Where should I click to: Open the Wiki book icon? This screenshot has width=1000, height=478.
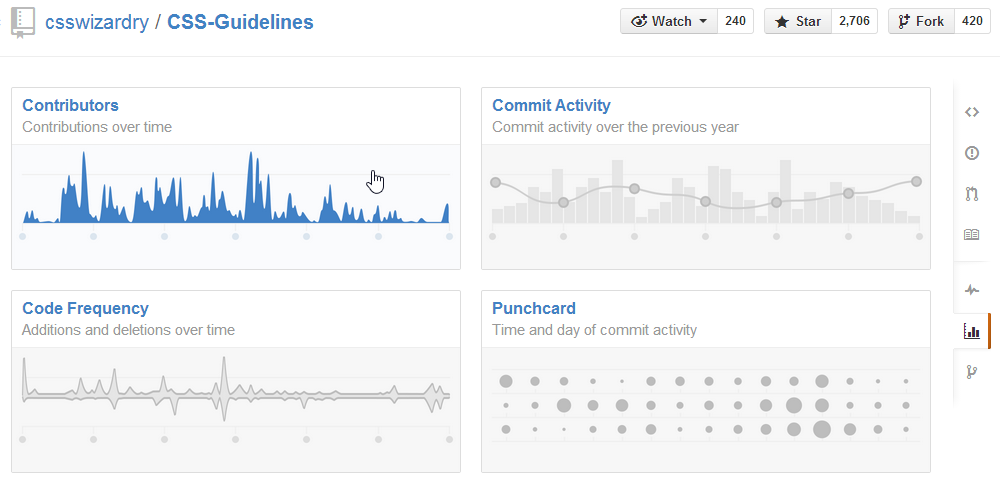pos(971,235)
